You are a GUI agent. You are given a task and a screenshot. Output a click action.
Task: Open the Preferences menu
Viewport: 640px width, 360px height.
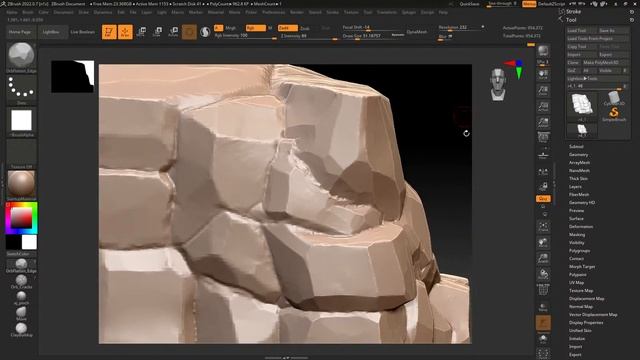pyautogui.click(x=273, y=13)
